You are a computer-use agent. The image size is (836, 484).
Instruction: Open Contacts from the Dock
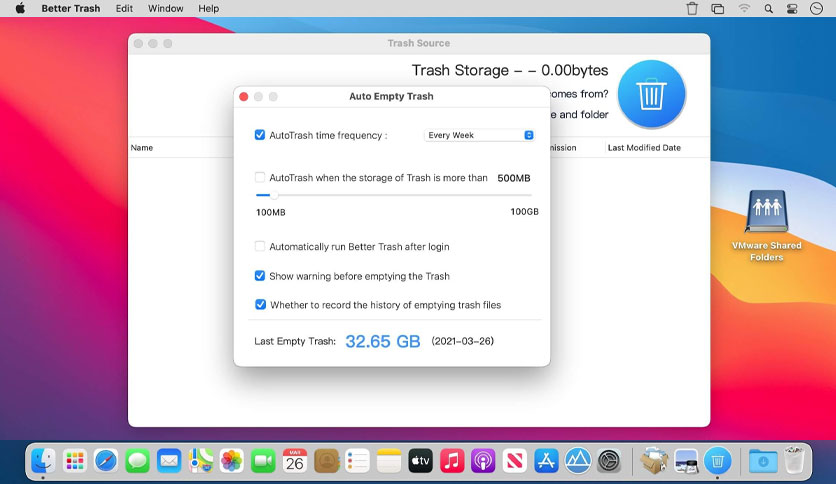pyautogui.click(x=326, y=461)
